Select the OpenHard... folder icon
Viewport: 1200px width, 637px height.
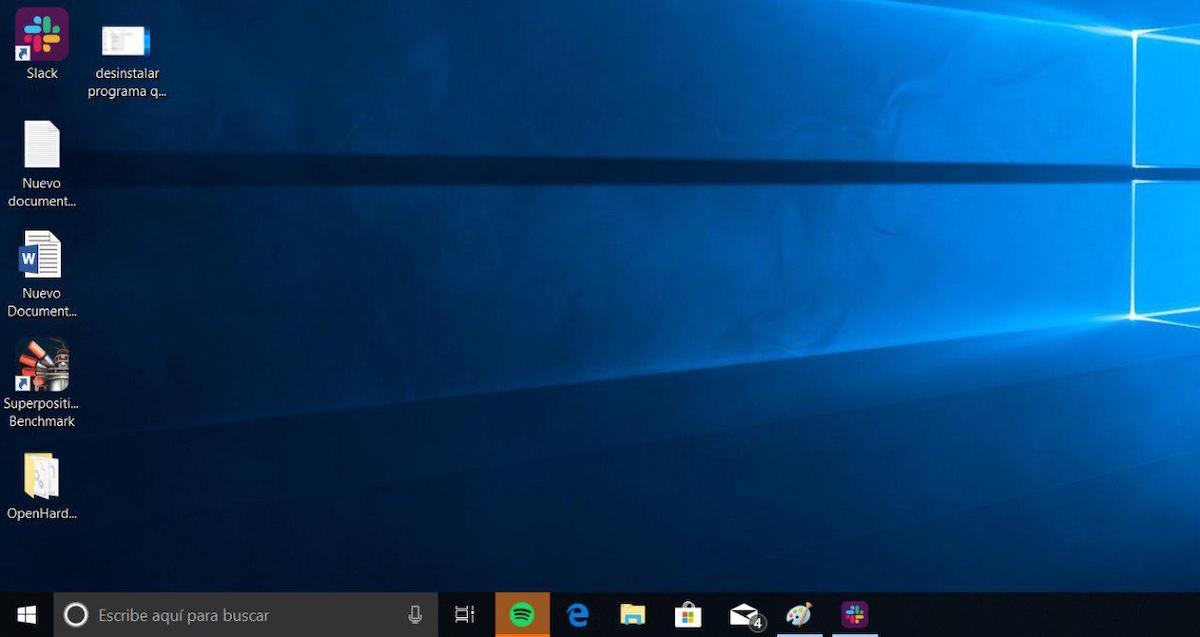coord(42,476)
